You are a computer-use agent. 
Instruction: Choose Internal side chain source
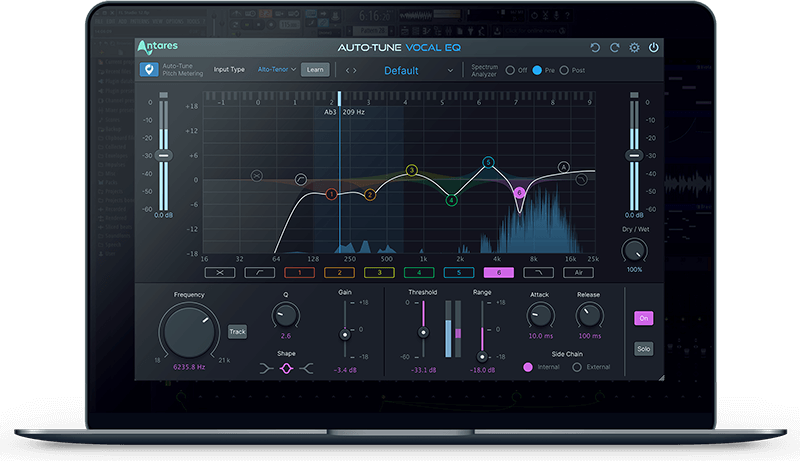click(x=528, y=367)
